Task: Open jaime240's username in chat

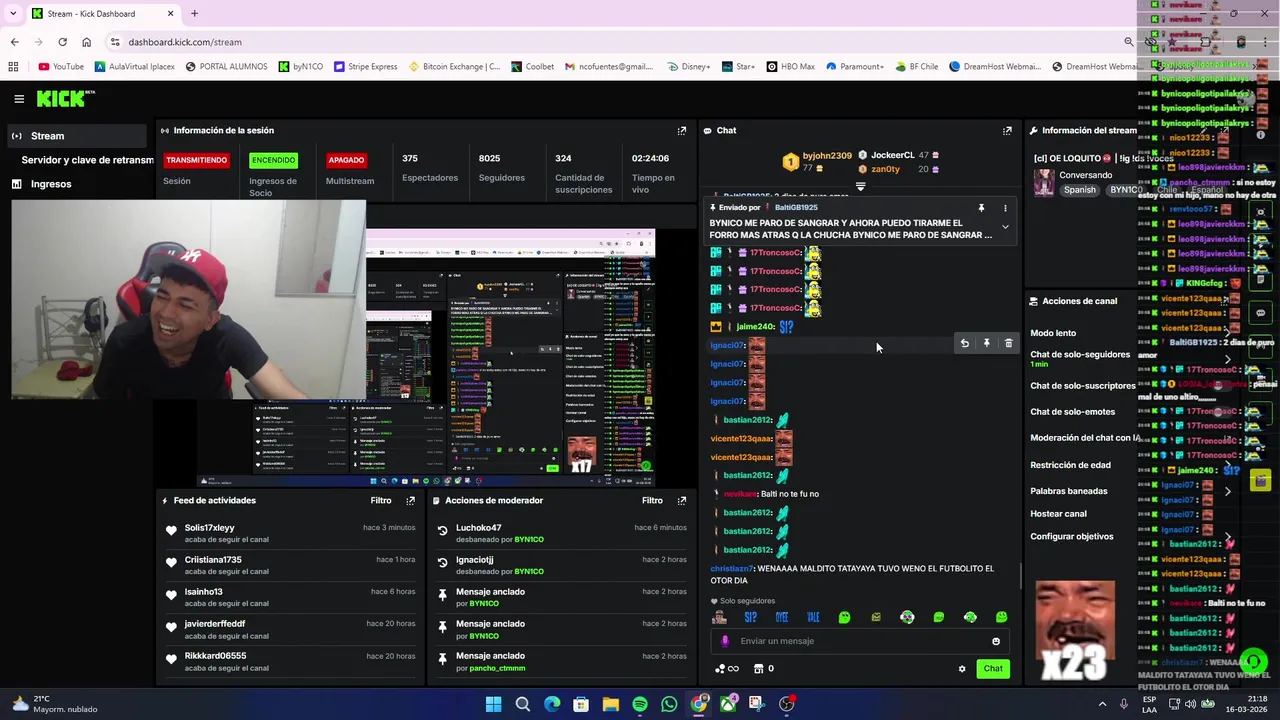Action: tap(754, 327)
